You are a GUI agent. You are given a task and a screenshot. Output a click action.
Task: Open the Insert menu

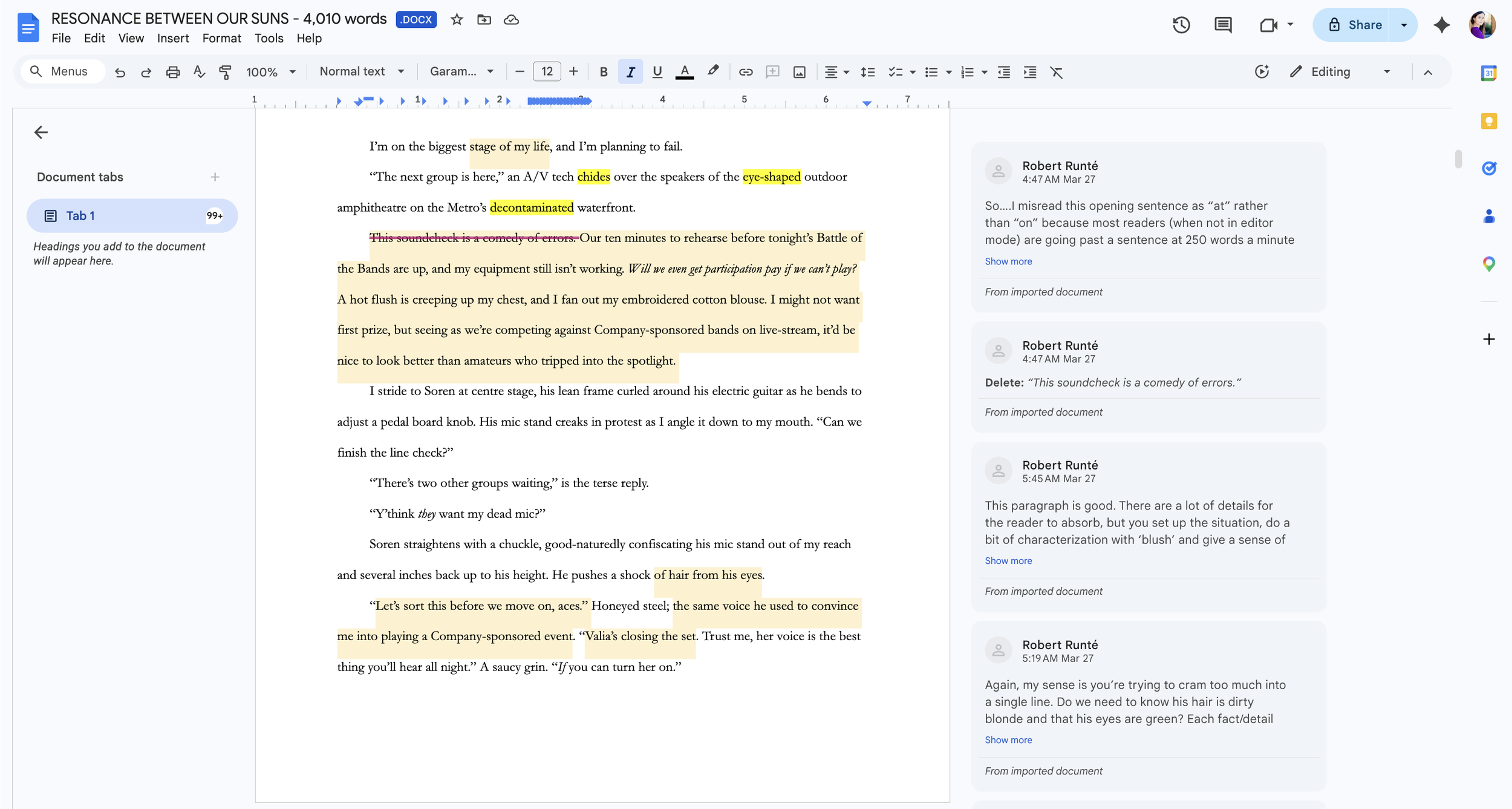coord(173,38)
